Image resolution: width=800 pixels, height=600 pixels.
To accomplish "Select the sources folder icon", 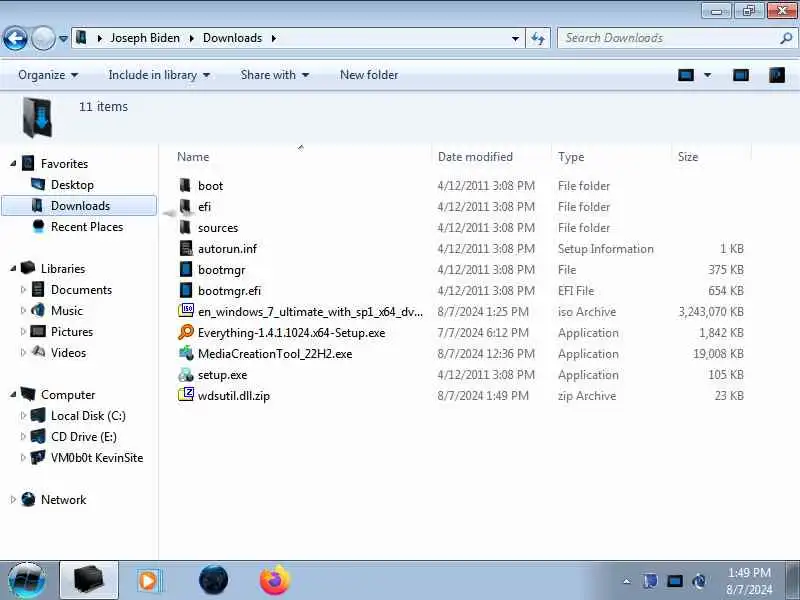I will pos(186,227).
